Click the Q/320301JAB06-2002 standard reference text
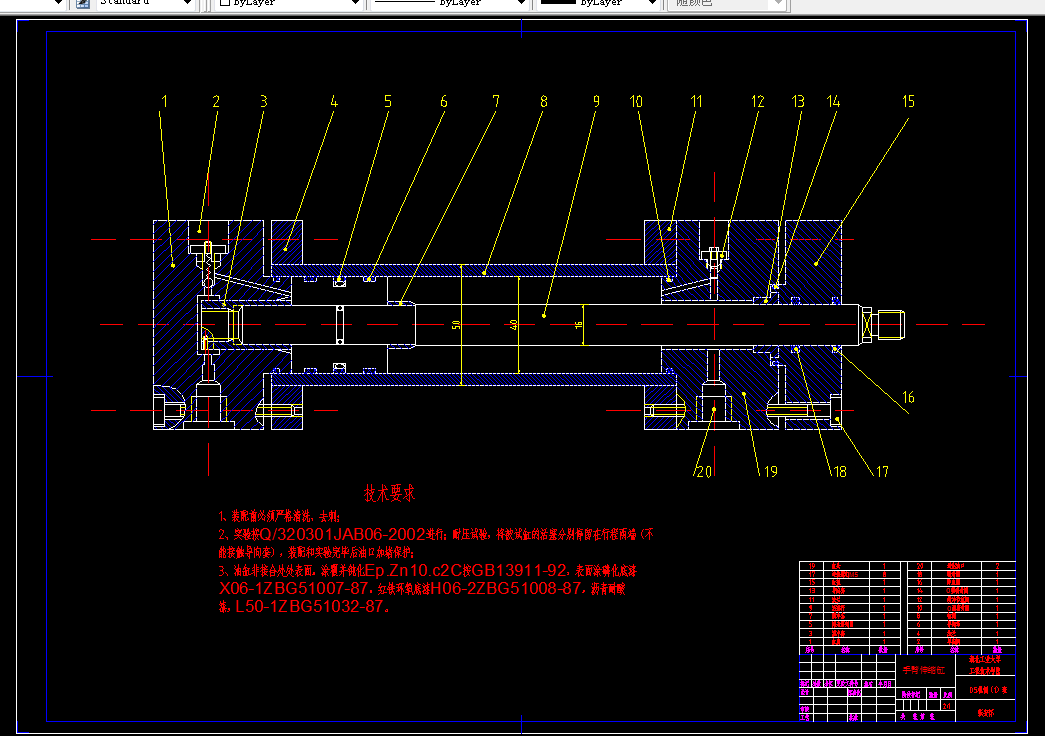Image resolution: width=1045 pixels, height=736 pixels. (x=342, y=534)
